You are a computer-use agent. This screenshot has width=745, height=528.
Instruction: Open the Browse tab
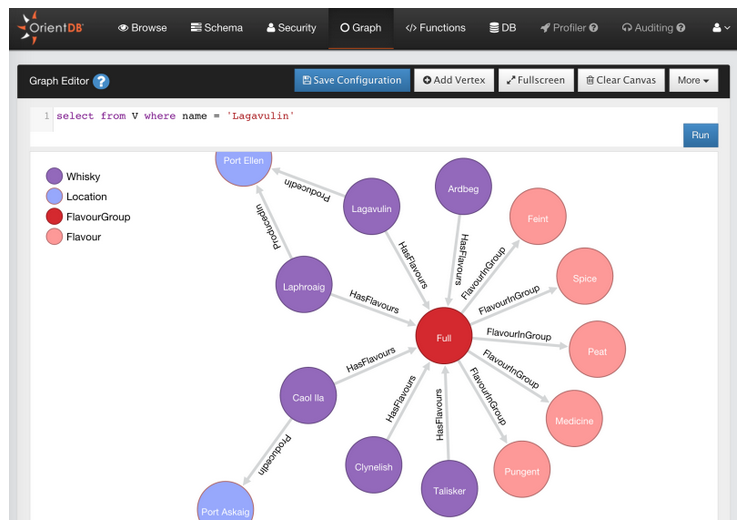[x=142, y=28]
